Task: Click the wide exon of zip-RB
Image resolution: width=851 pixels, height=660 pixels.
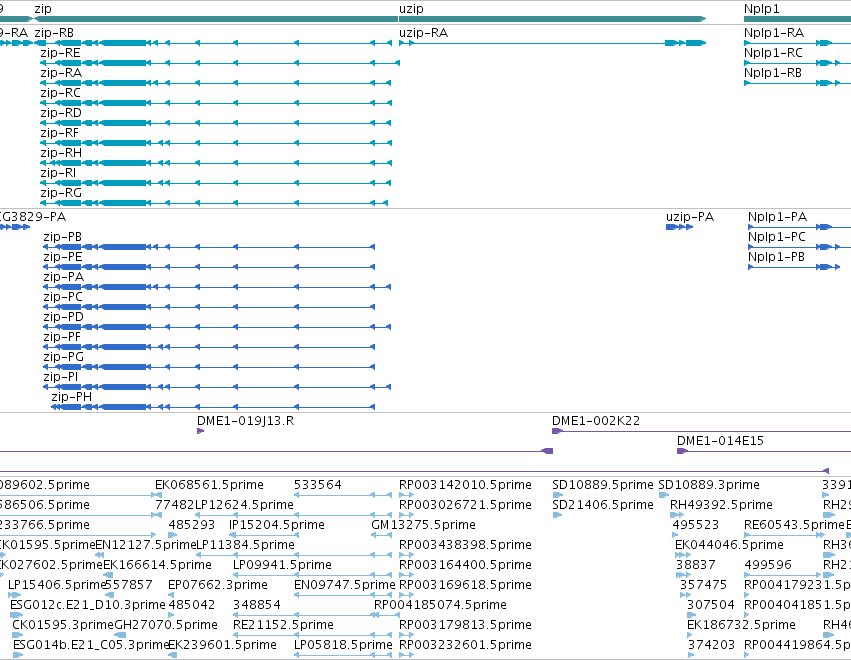Action: coord(124,43)
